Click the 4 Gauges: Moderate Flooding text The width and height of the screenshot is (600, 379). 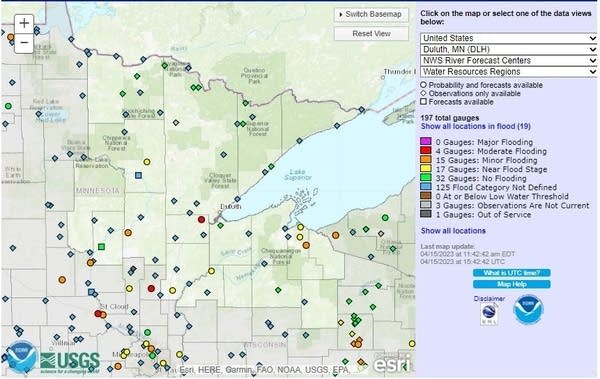coord(491,151)
